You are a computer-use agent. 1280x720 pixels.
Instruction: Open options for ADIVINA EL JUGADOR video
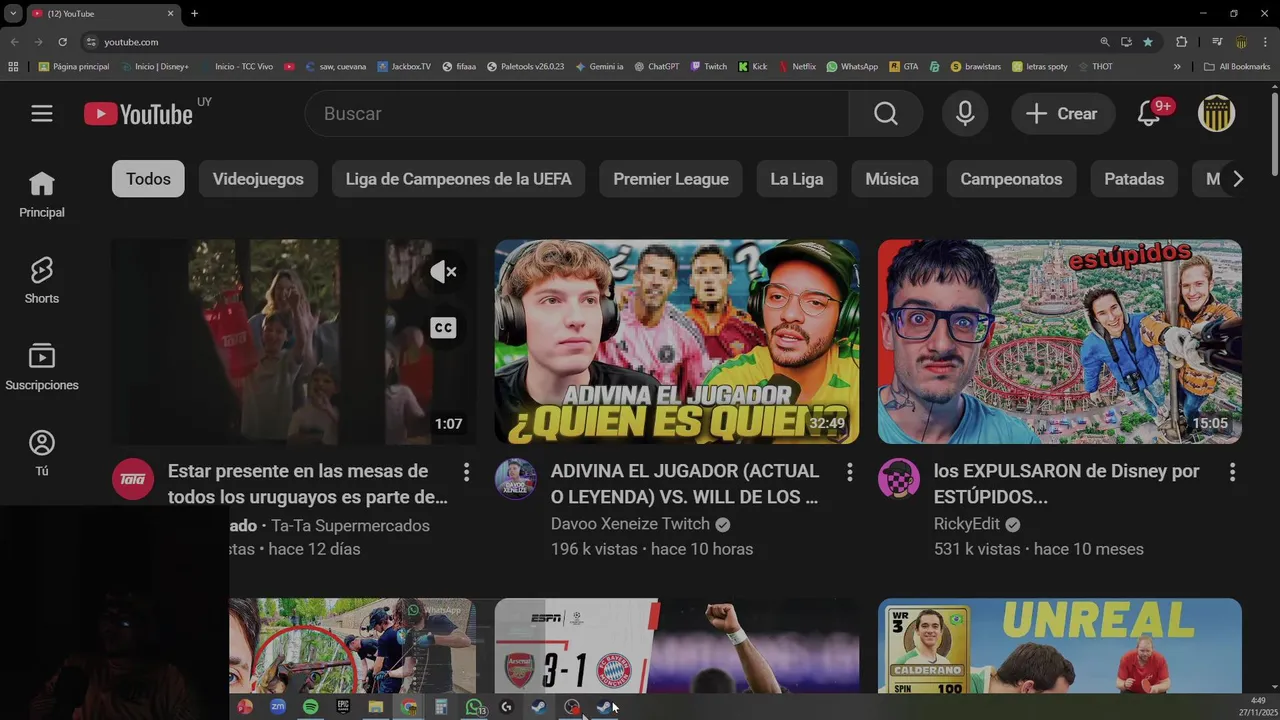pos(849,472)
